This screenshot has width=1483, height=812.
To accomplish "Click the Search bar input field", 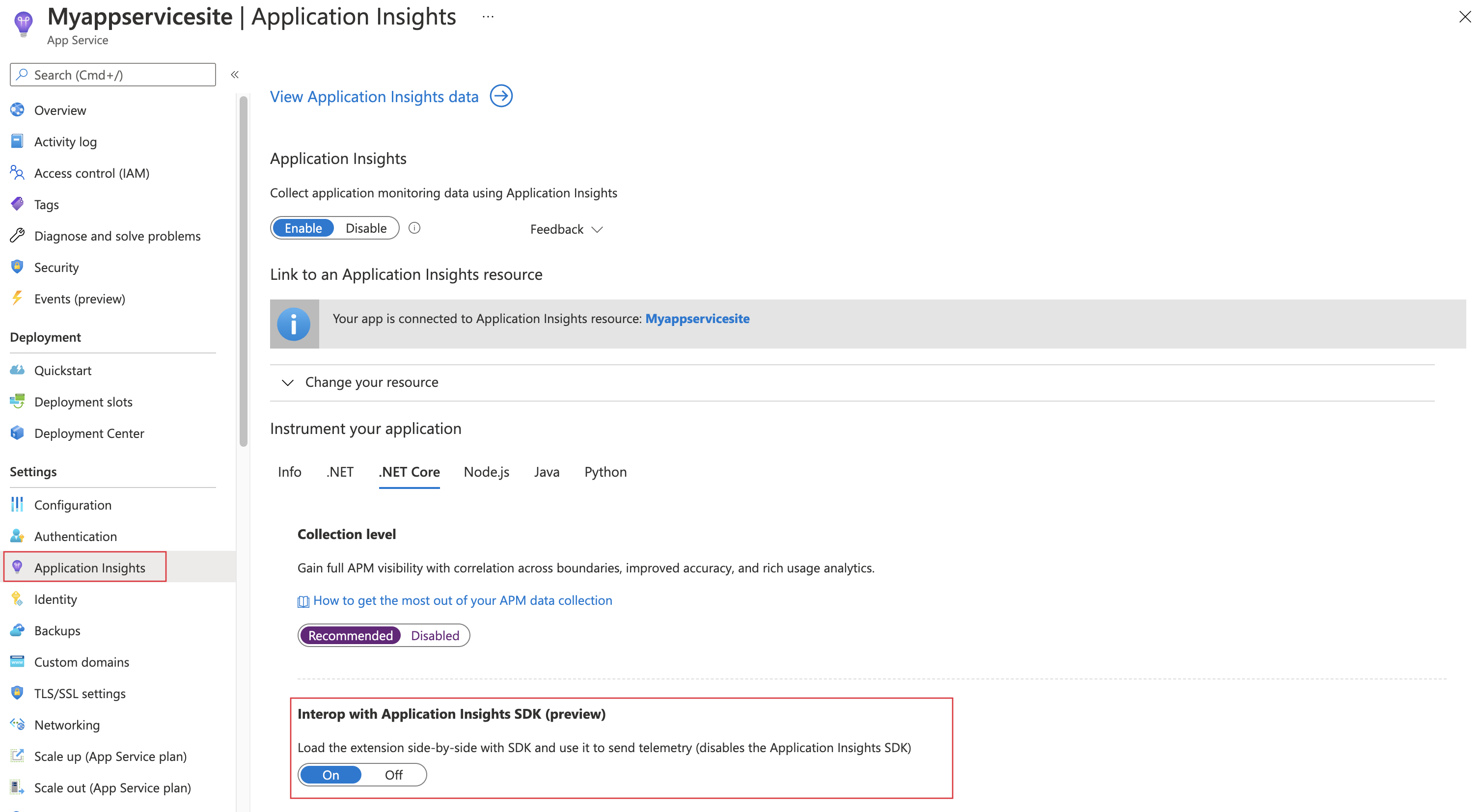I will 113,74.
